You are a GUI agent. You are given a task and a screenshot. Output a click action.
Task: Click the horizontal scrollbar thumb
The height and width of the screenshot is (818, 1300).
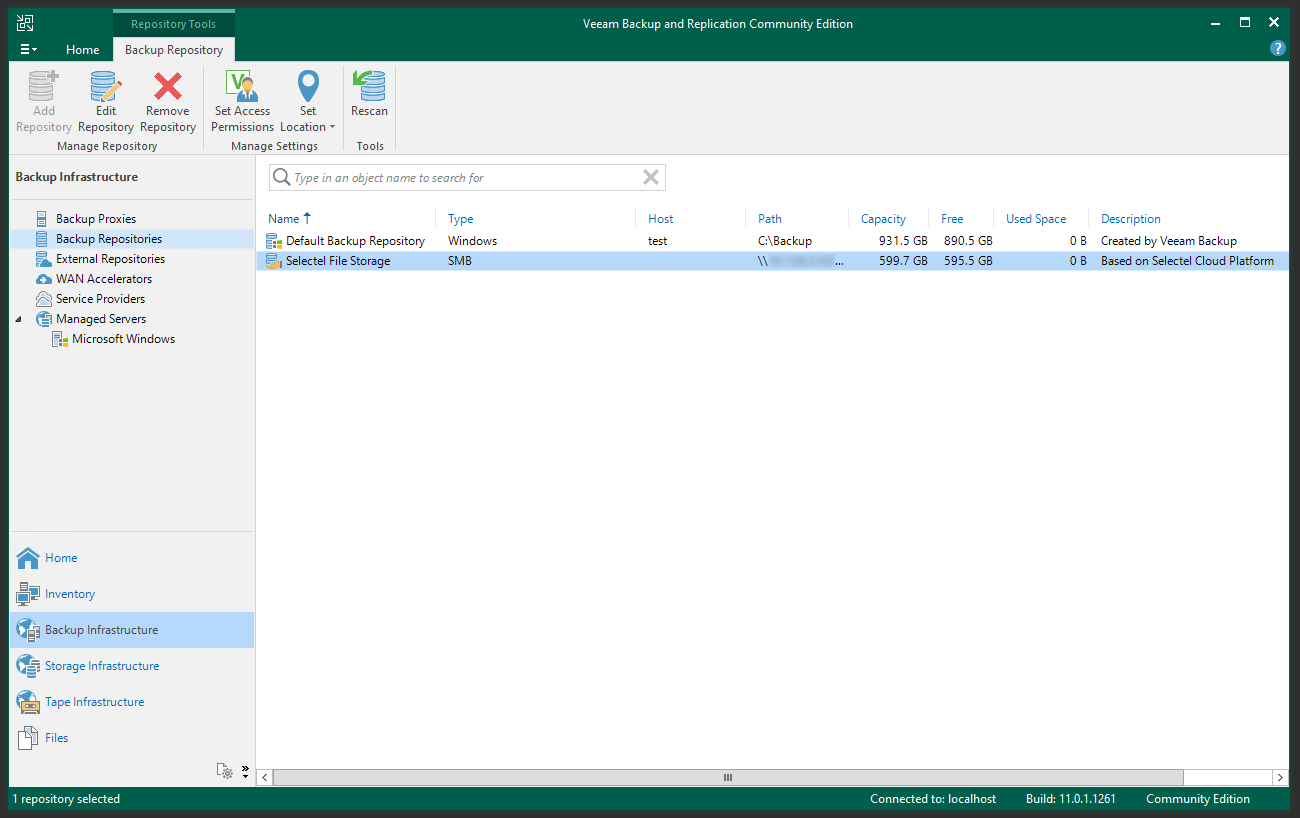(728, 777)
